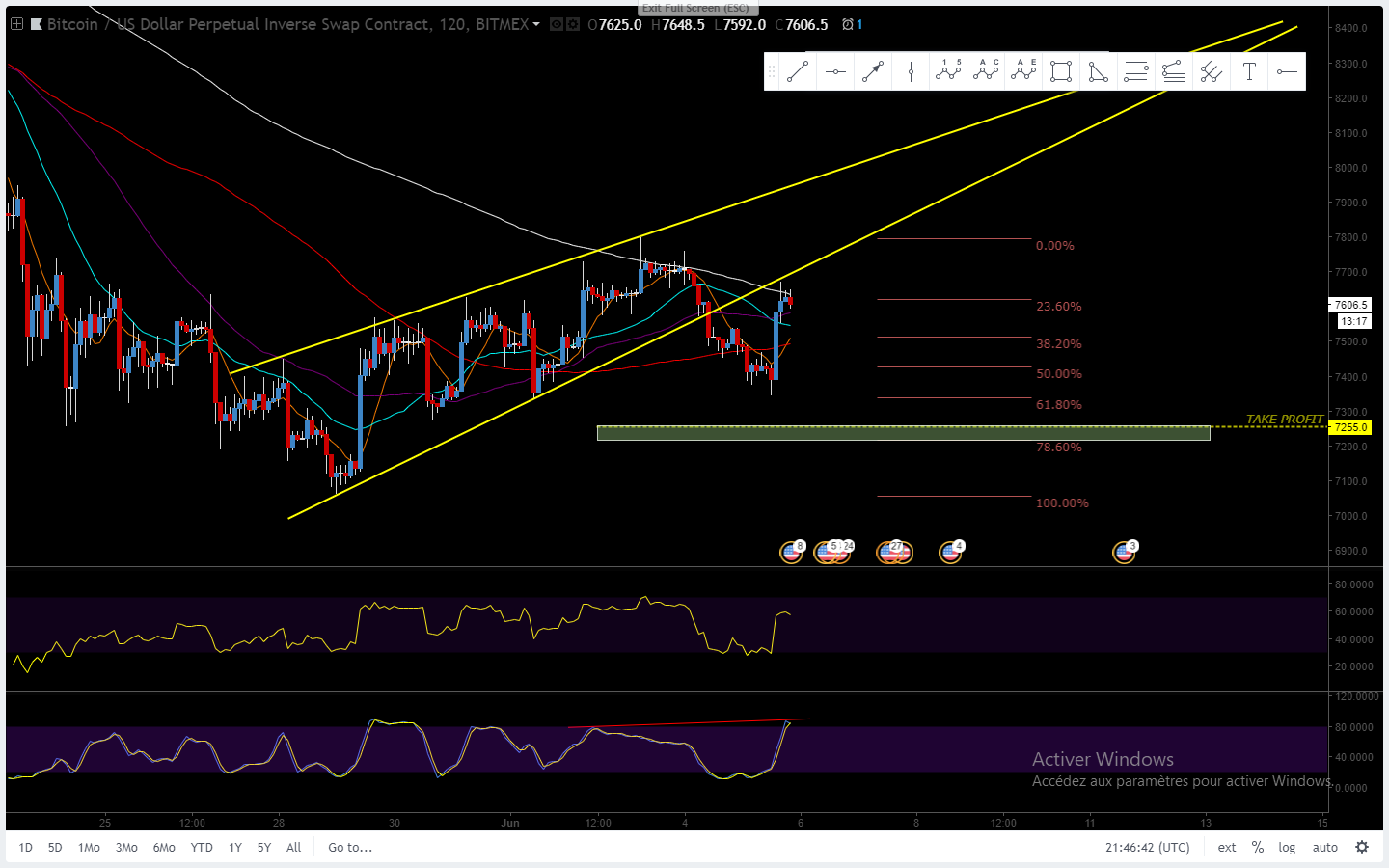Switch to the YTD time range
1389x868 pixels.
click(x=202, y=847)
